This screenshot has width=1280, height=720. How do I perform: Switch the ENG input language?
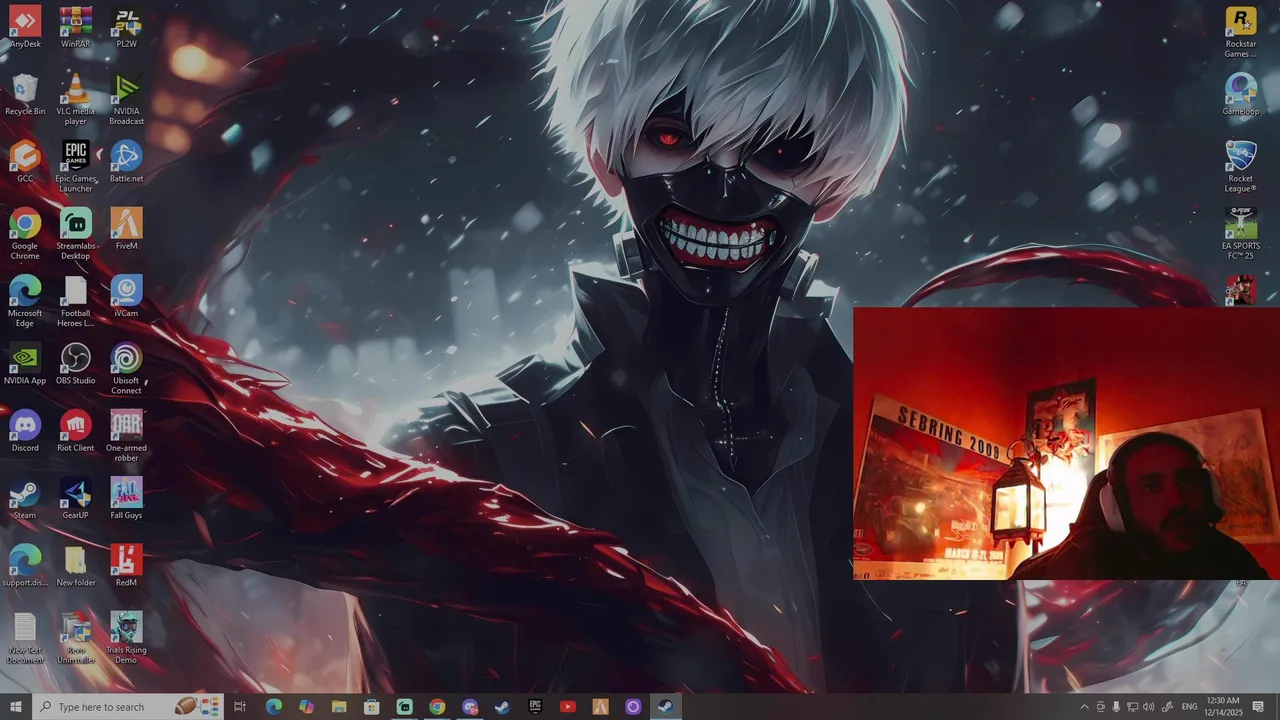point(1190,707)
